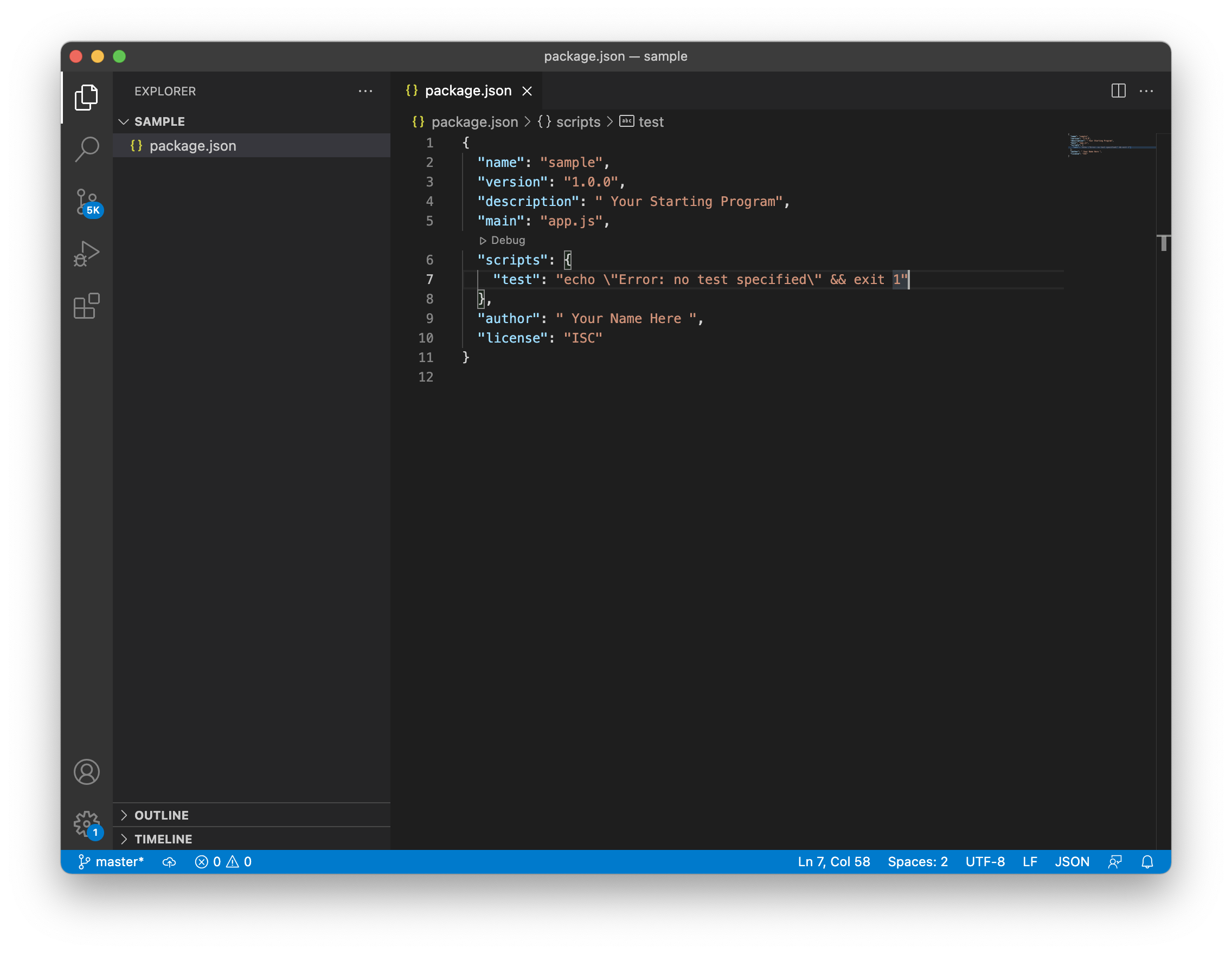The image size is (1232, 954).
Task: Open the Manage gear menu
Action: click(x=86, y=824)
